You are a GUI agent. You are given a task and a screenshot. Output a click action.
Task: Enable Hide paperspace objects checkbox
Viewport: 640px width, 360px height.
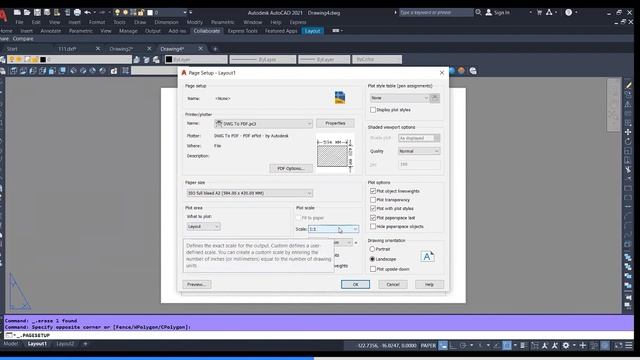click(373, 227)
